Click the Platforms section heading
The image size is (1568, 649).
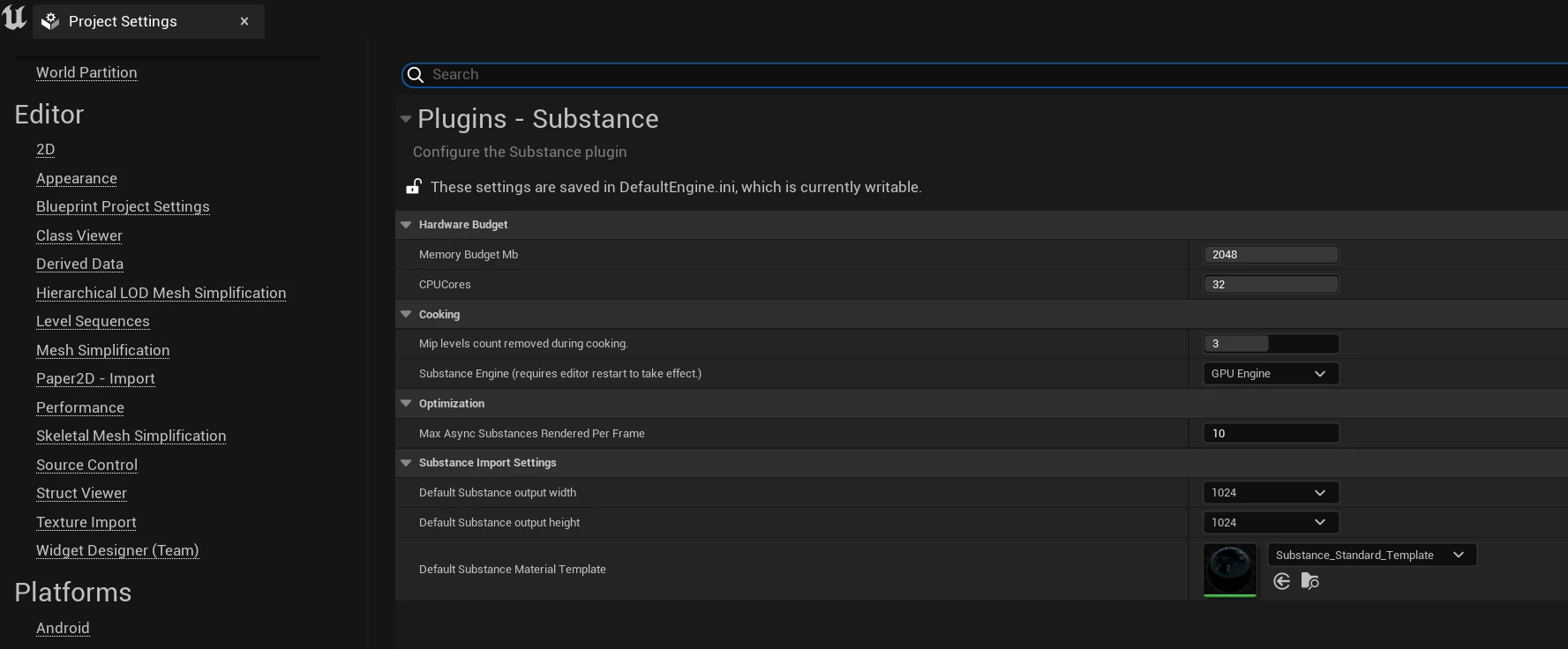click(73, 593)
